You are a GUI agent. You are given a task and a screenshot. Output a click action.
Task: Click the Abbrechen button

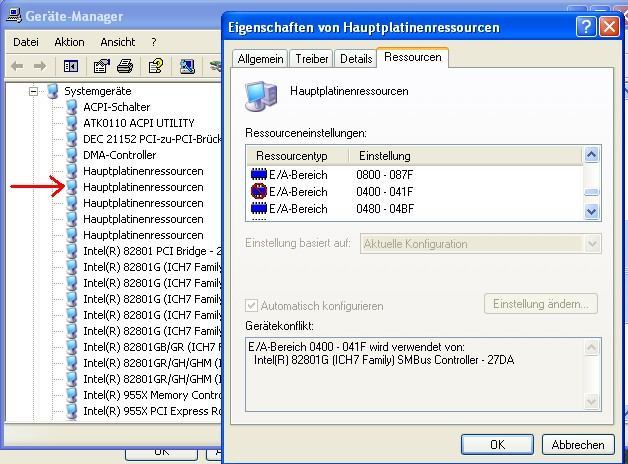pos(578,444)
